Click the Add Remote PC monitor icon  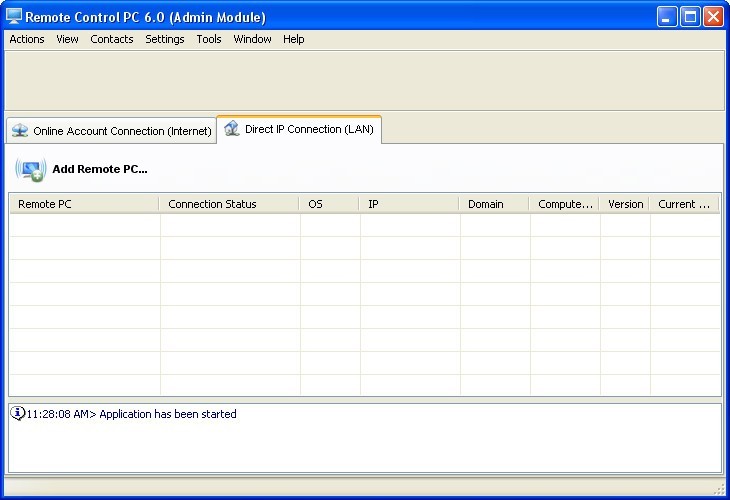pyautogui.click(x=31, y=169)
